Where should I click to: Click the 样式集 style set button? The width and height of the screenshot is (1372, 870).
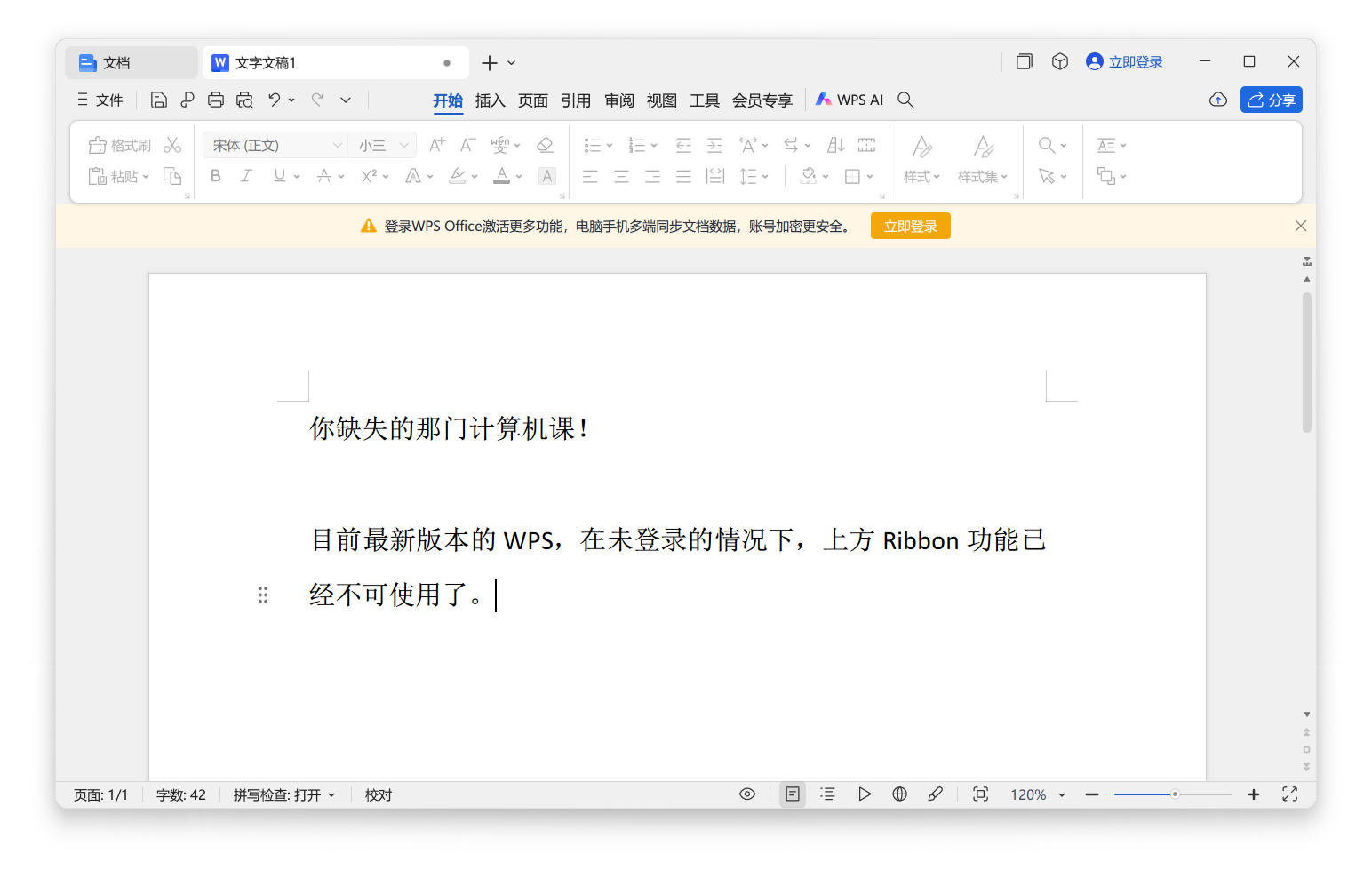pos(981,160)
